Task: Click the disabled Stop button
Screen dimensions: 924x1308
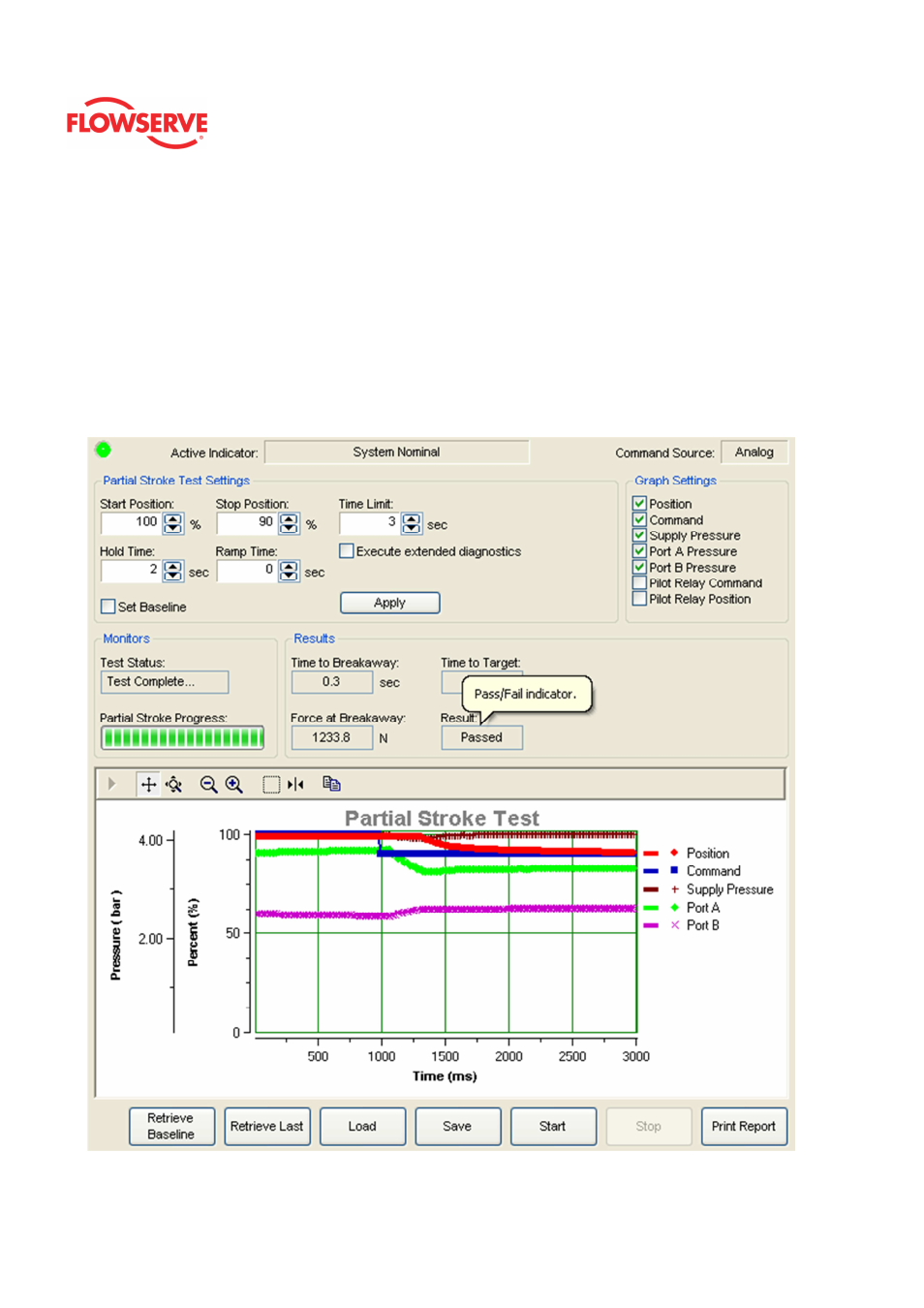Action: click(x=649, y=1127)
